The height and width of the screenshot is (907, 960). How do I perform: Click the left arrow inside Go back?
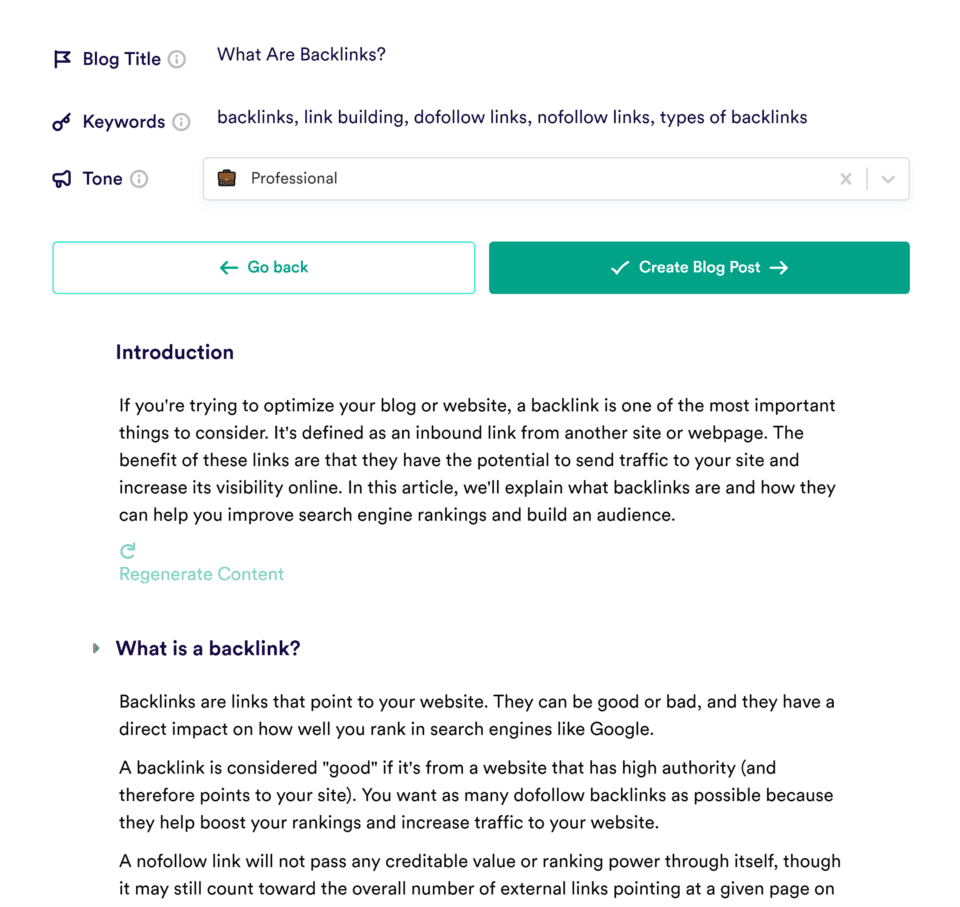coord(229,267)
